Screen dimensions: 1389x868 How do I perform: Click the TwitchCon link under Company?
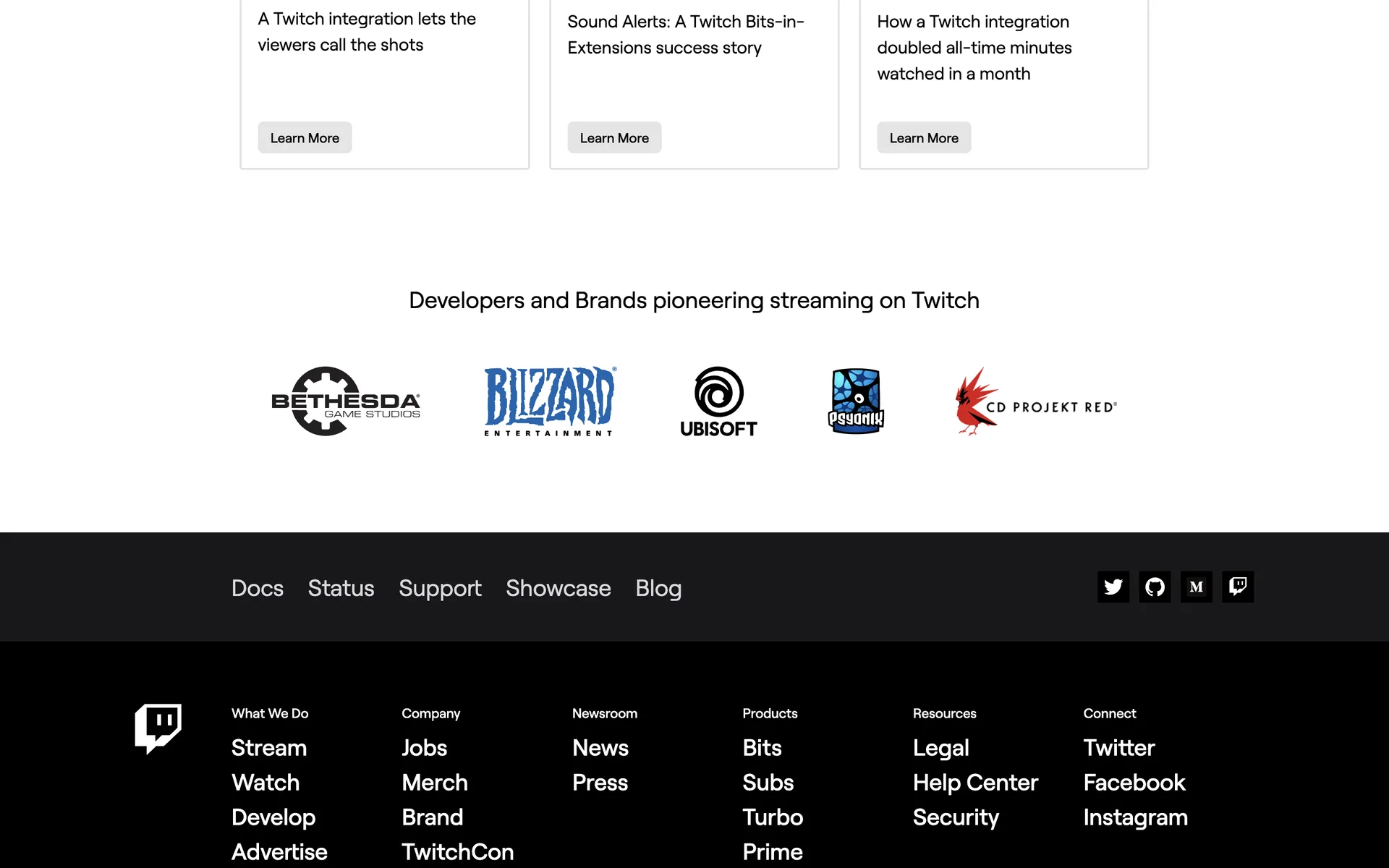pos(457,852)
